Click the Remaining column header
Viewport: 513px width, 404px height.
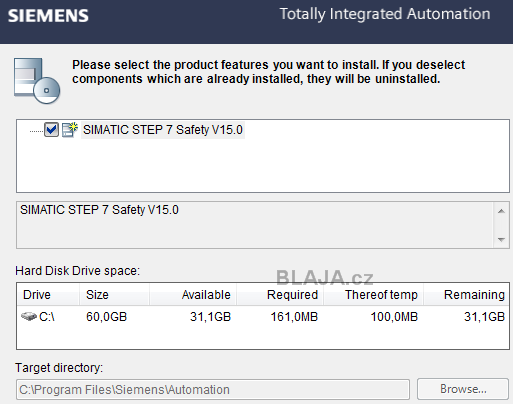point(466,295)
